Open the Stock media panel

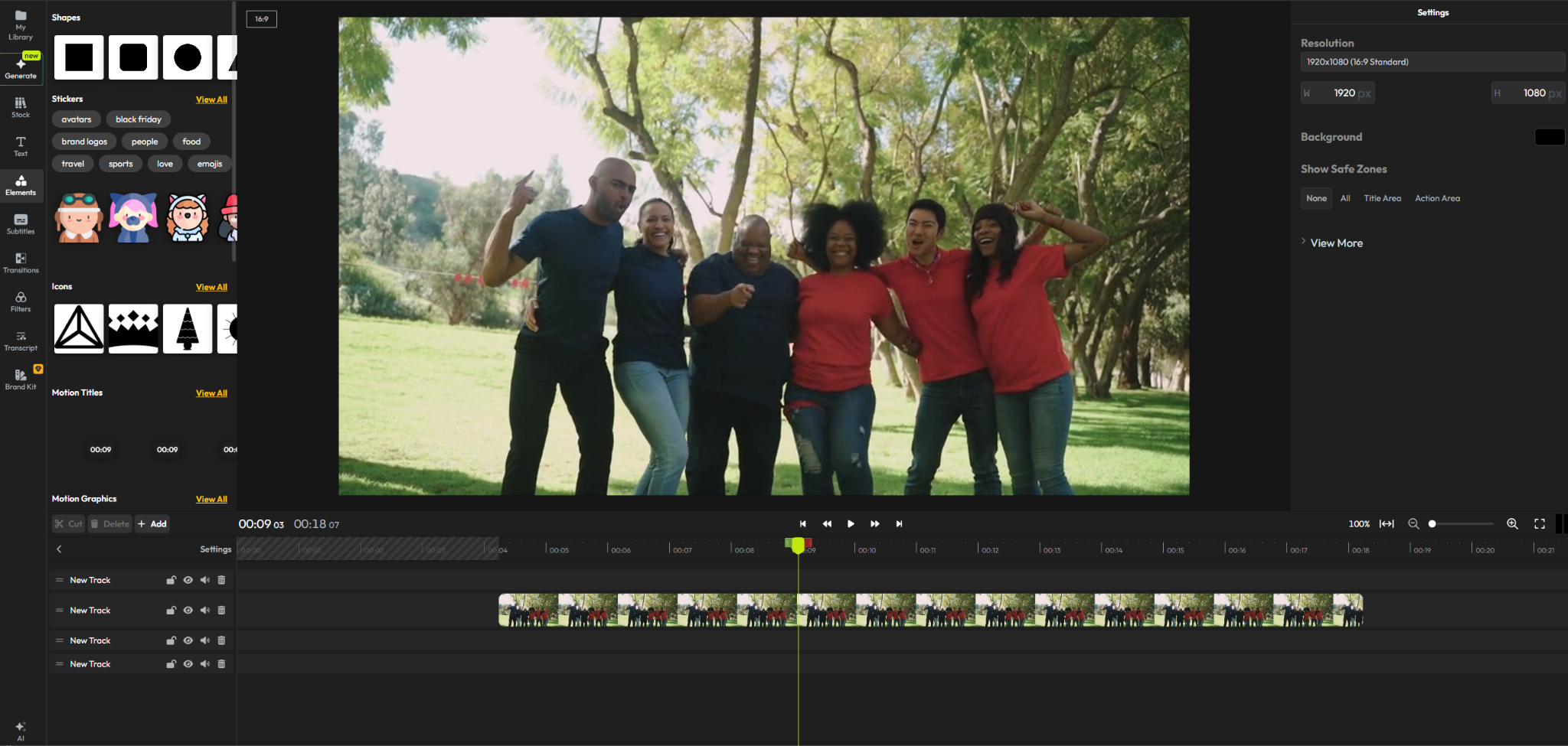pos(21,107)
